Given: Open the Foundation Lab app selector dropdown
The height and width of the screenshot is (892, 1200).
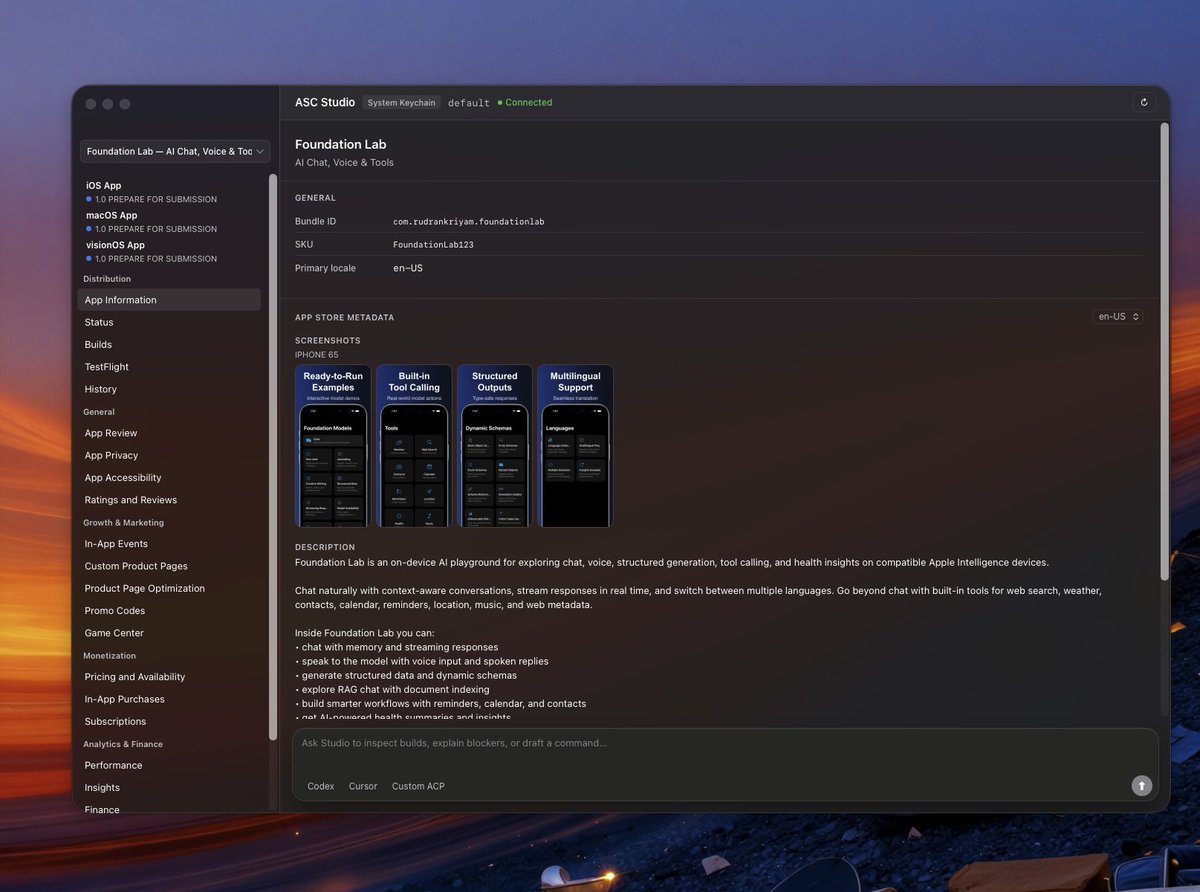Looking at the screenshot, I should (x=175, y=151).
